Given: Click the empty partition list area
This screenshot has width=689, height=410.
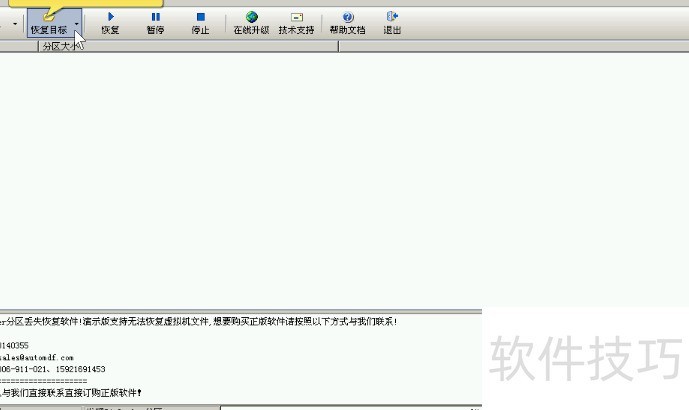Looking at the screenshot, I should [340, 180].
